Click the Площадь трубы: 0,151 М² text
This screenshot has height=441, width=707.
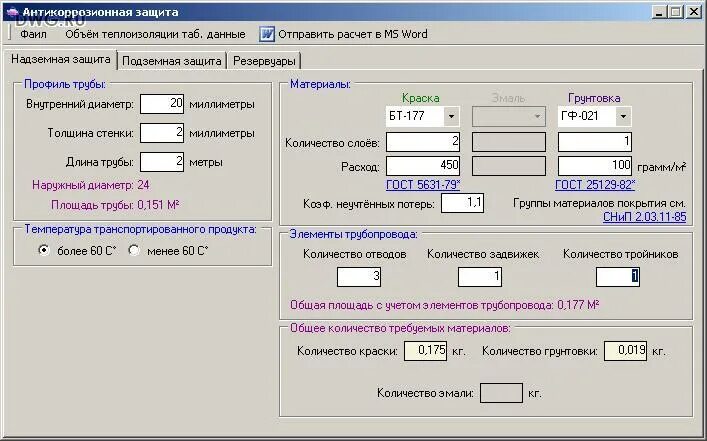point(115,205)
